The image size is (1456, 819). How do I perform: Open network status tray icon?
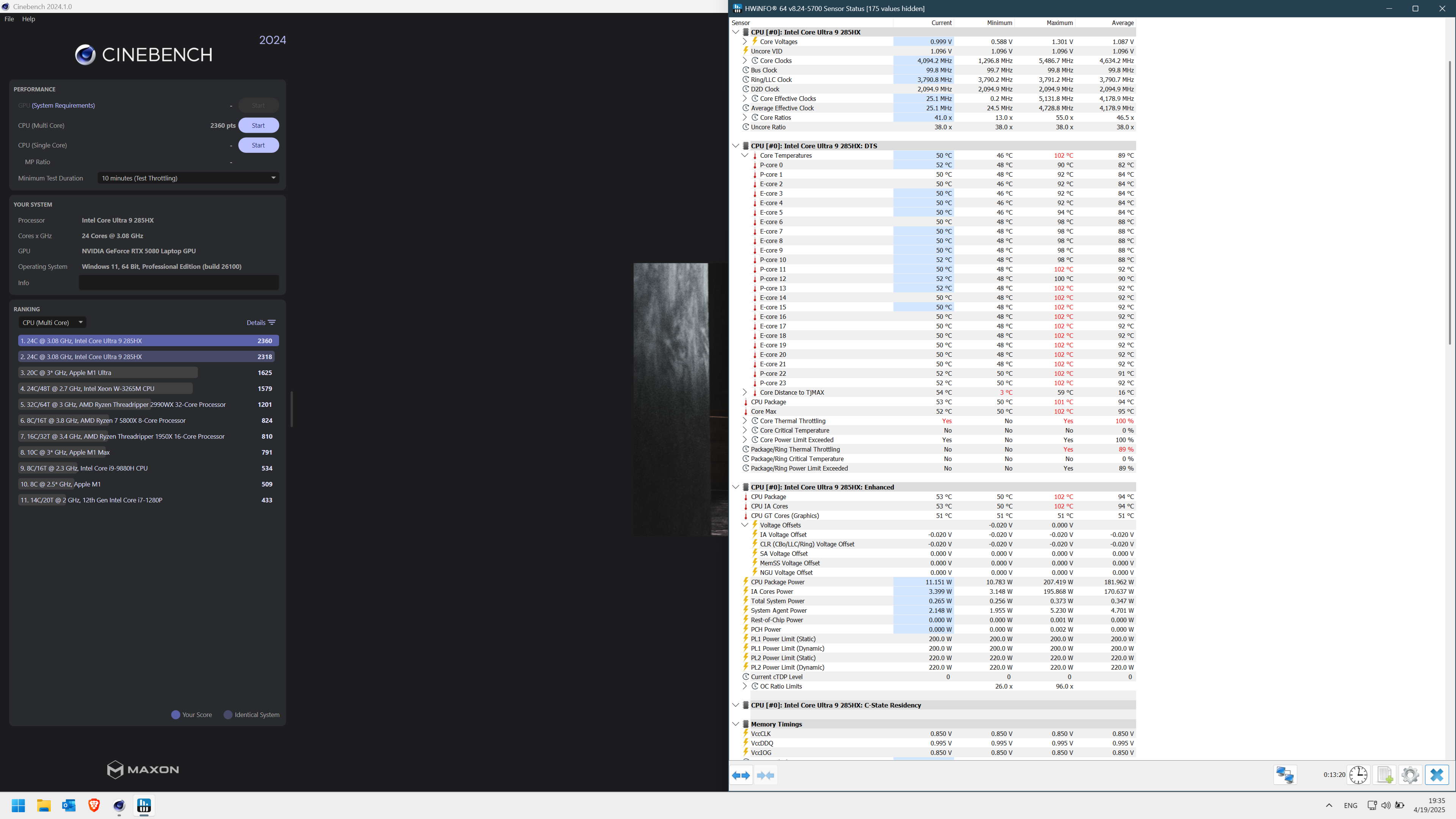coord(1372,805)
